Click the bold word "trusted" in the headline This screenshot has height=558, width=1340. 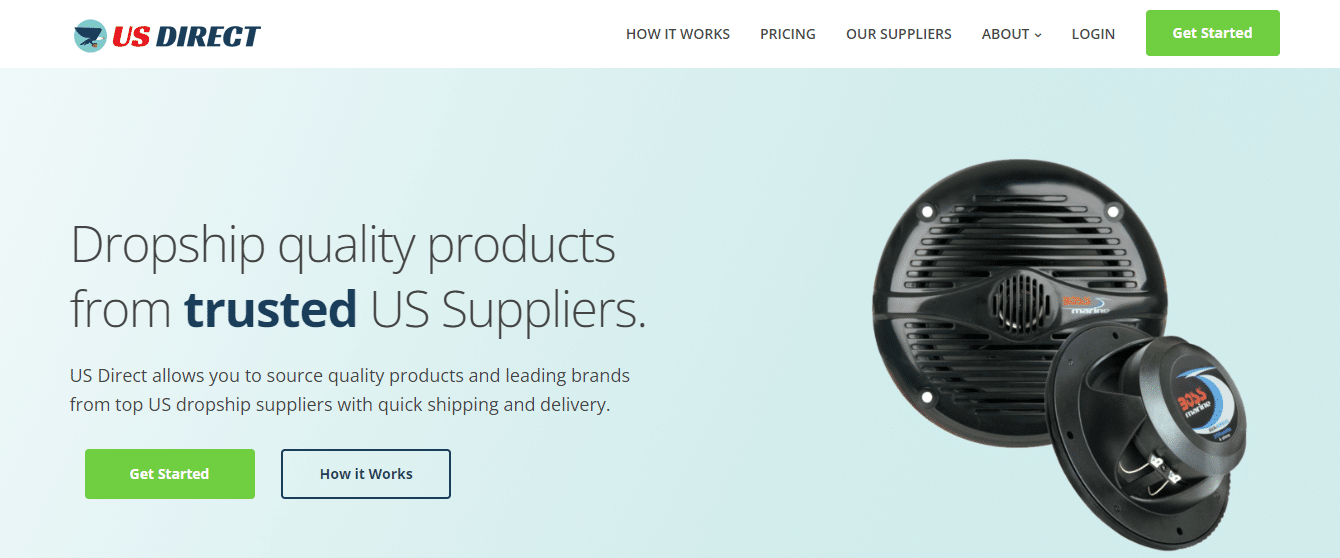click(271, 309)
